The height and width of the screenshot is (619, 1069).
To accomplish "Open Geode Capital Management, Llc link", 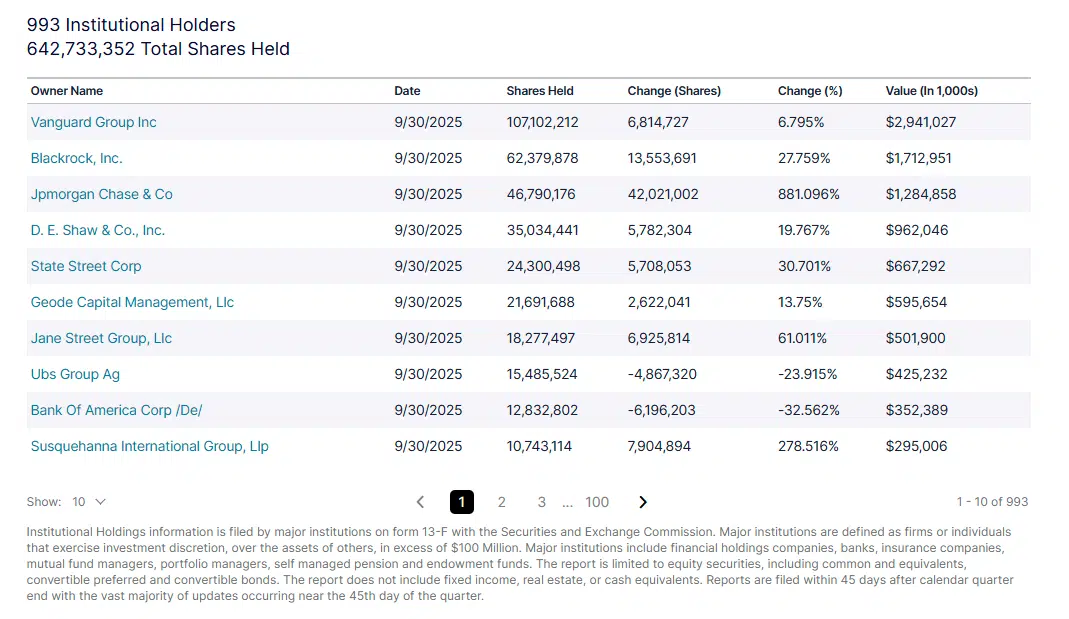I will coord(132,302).
